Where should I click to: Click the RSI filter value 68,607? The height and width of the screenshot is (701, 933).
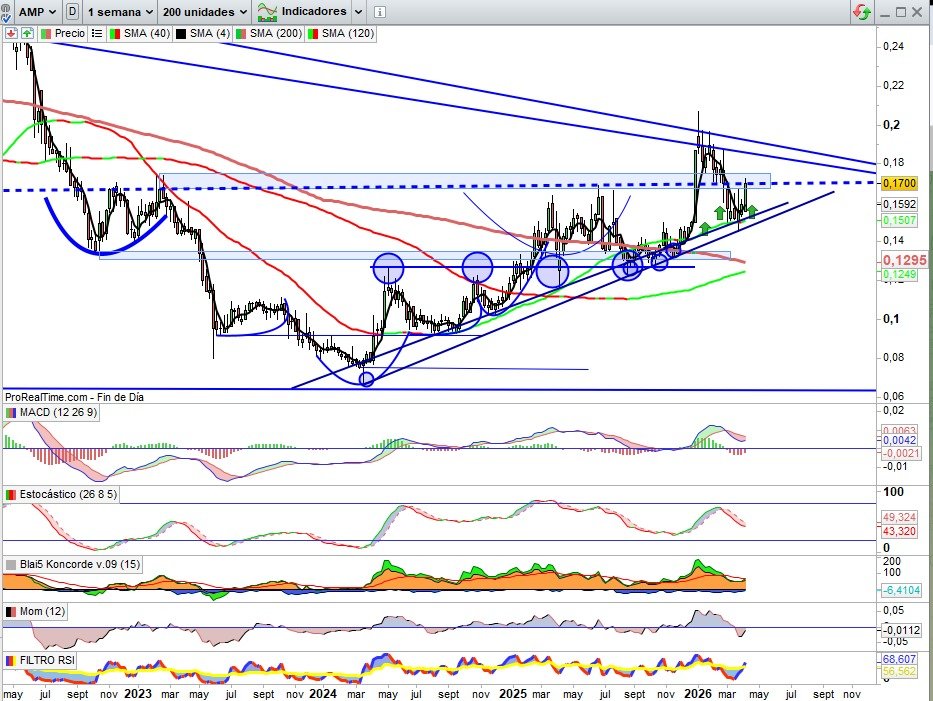(x=899, y=659)
